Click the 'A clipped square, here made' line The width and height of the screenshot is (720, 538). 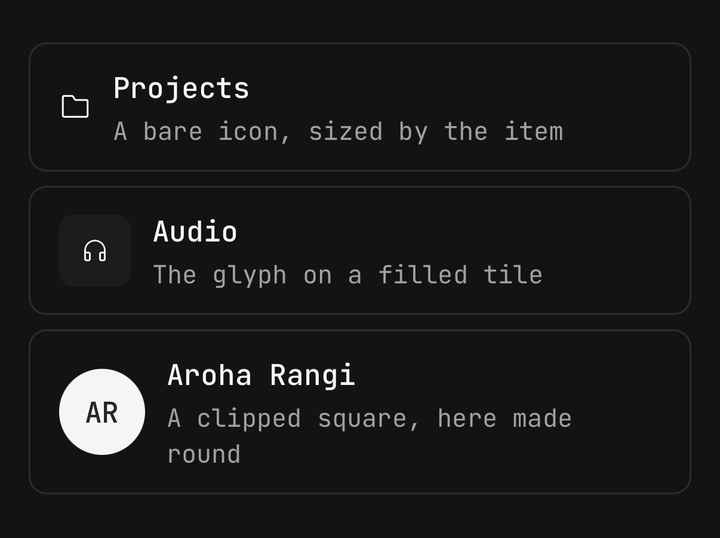click(370, 418)
